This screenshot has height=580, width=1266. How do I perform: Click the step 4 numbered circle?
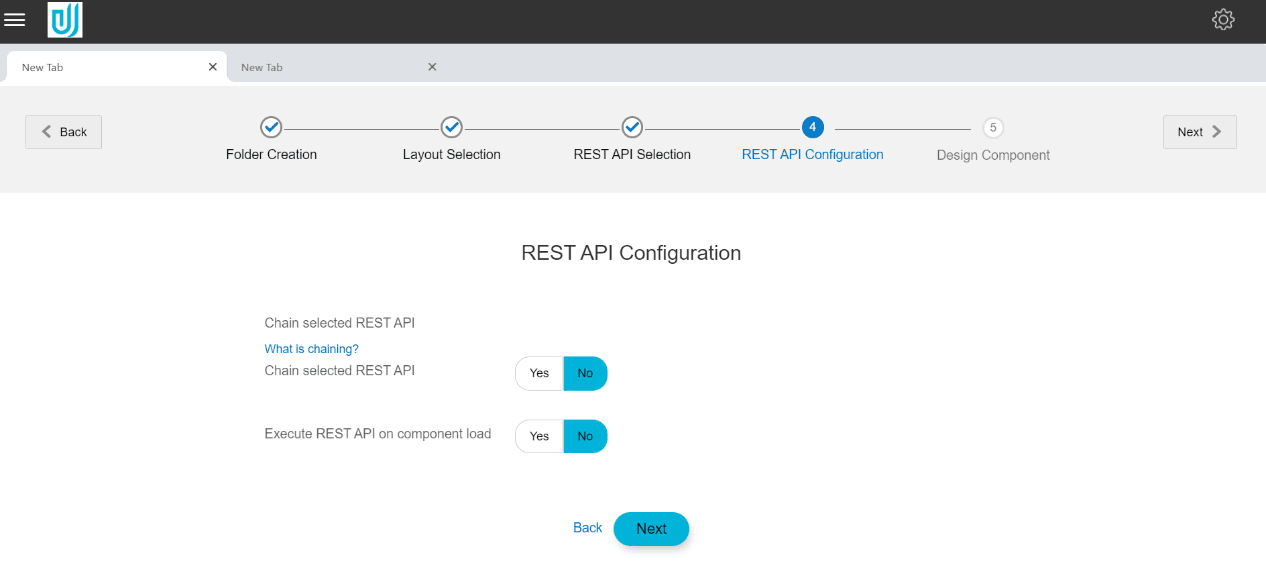[812, 128]
